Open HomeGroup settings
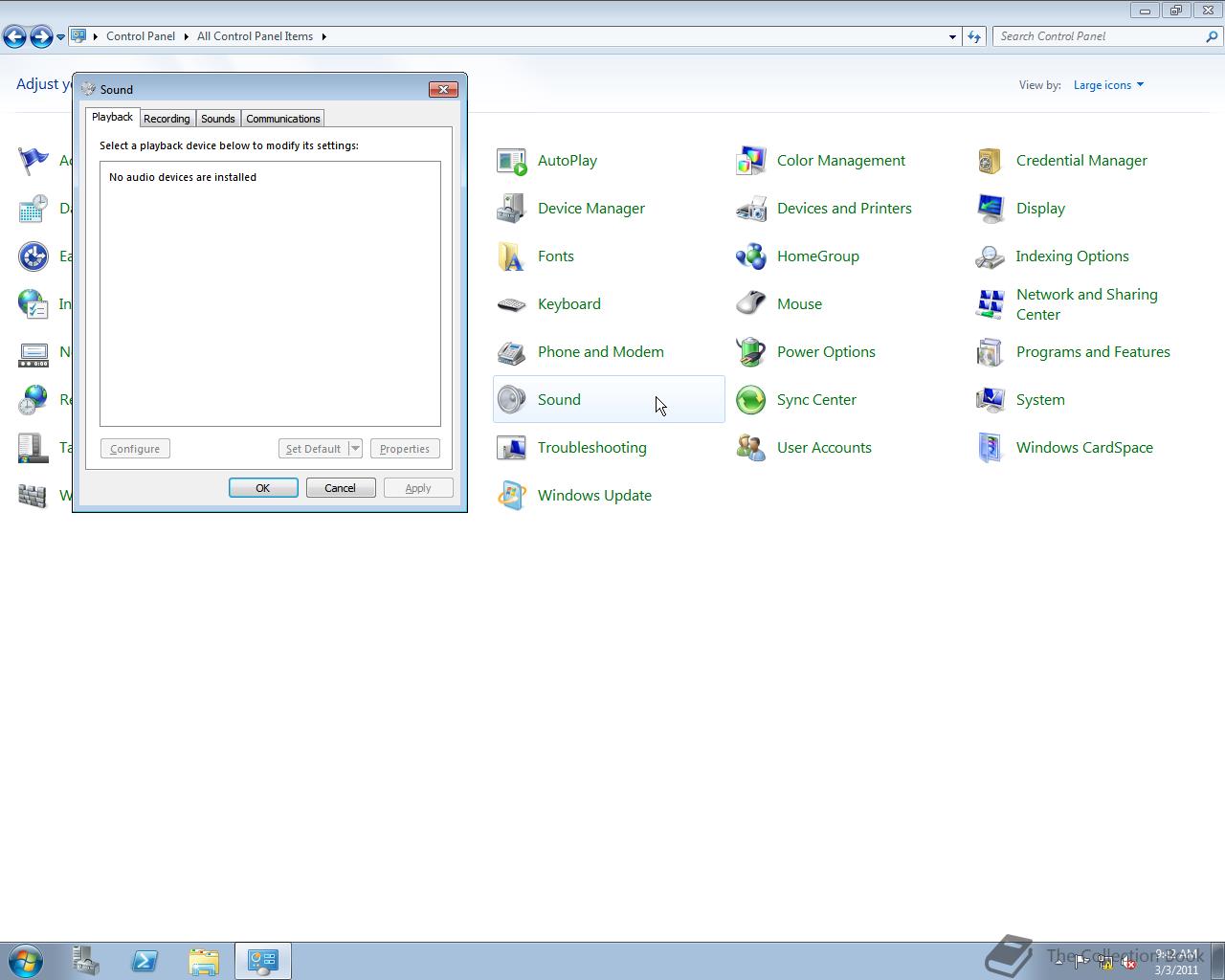The width and height of the screenshot is (1225, 980). (x=817, y=256)
